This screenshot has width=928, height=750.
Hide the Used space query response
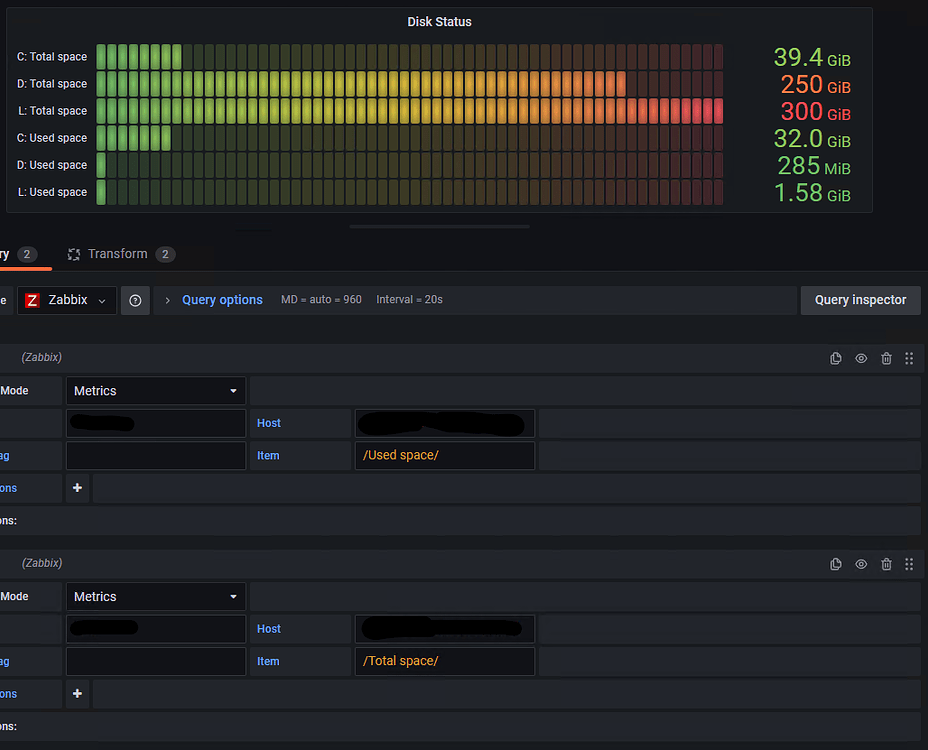point(861,358)
